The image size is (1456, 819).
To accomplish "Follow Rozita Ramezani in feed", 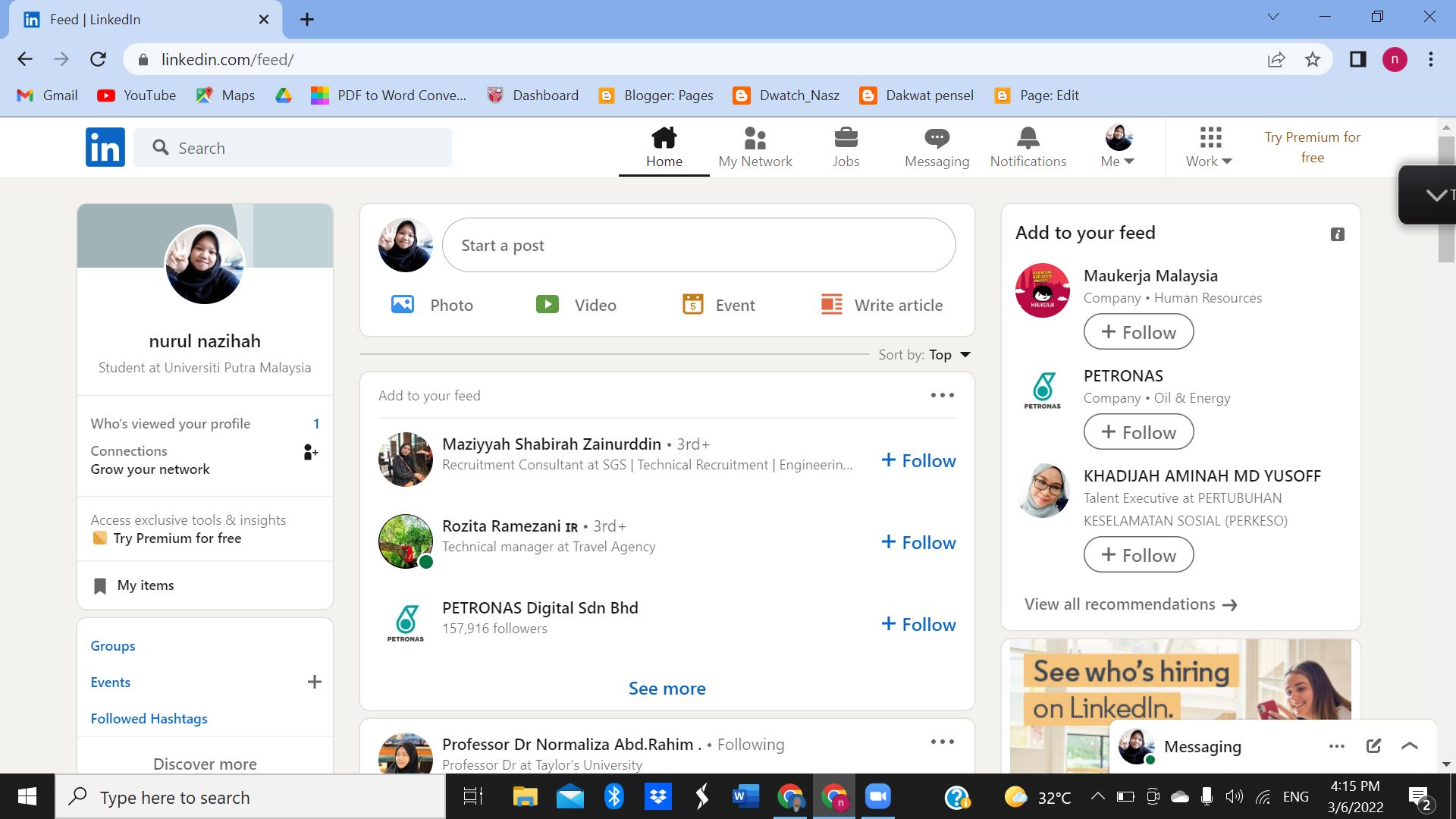I will tap(918, 543).
